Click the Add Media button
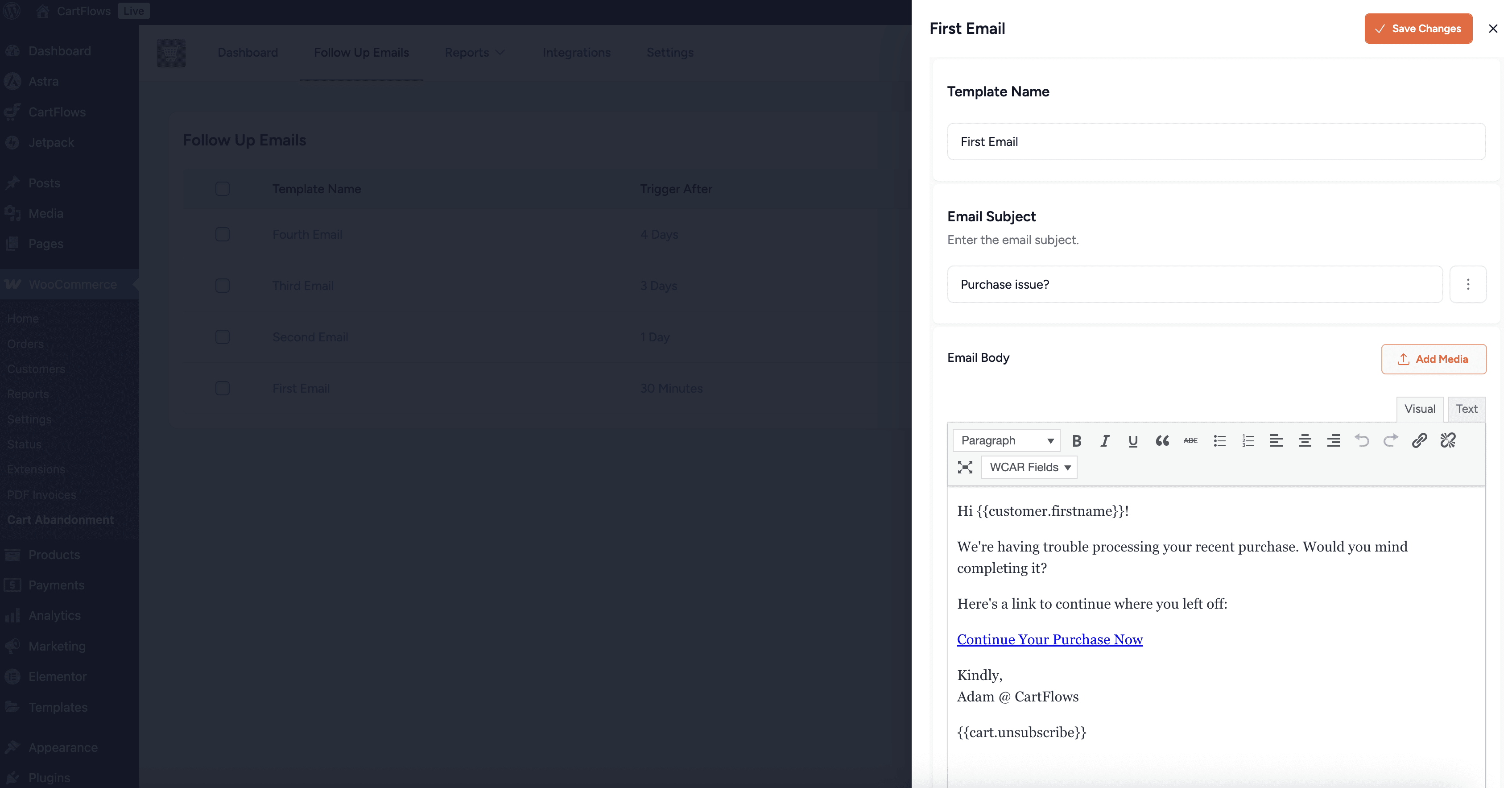 point(1434,359)
